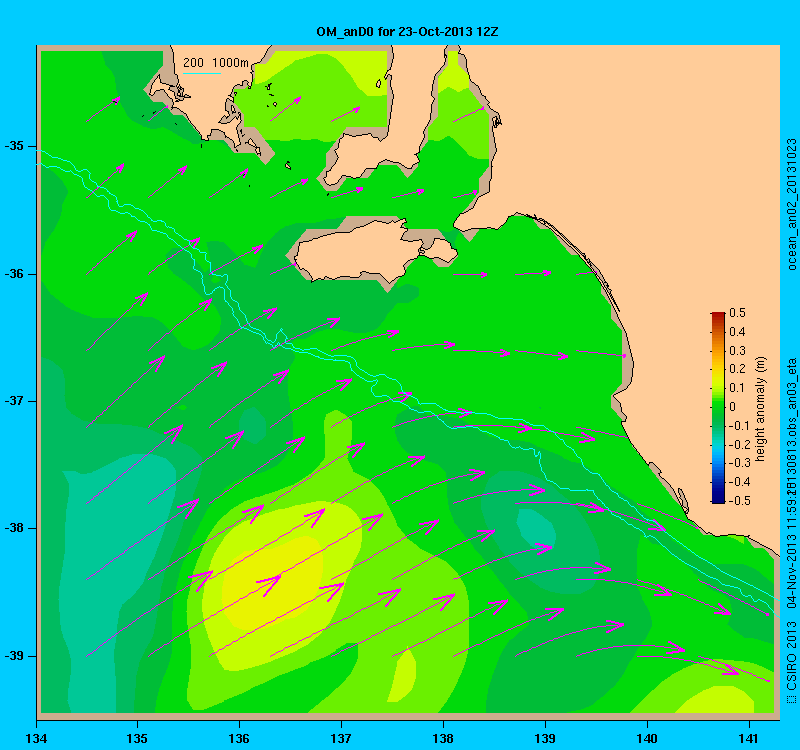Viewport: 800px width, 750px height.
Task: Click the teal low-anomaly patch near 139, -38
Action: [536, 528]
